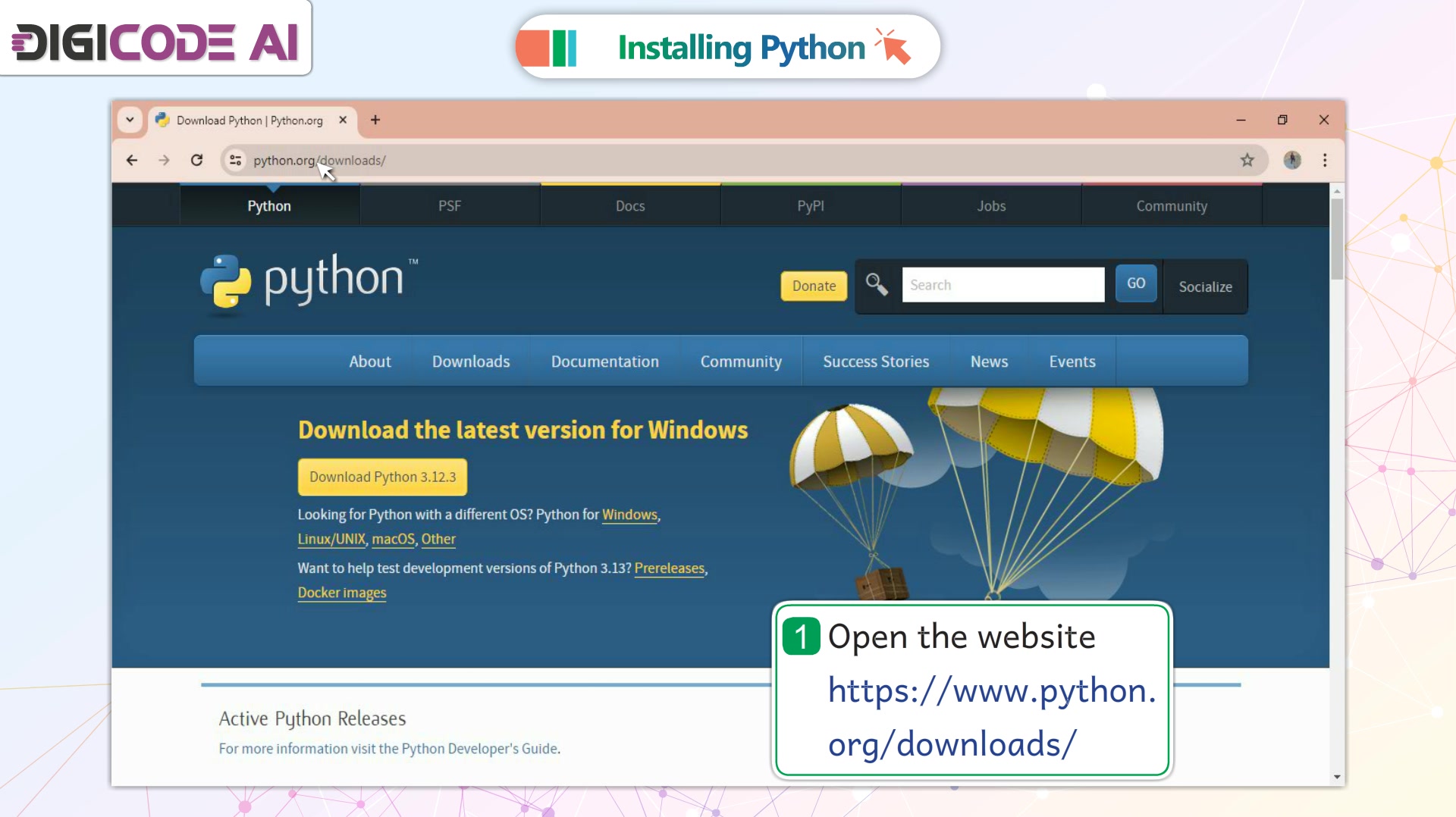The image size is (1456, 817).
Task: Open the Prereleases link
Action: [x=670, y=568]
